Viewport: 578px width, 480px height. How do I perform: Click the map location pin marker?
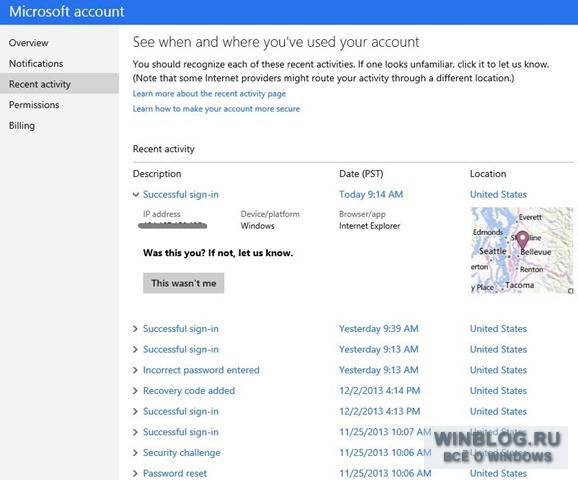523,240
